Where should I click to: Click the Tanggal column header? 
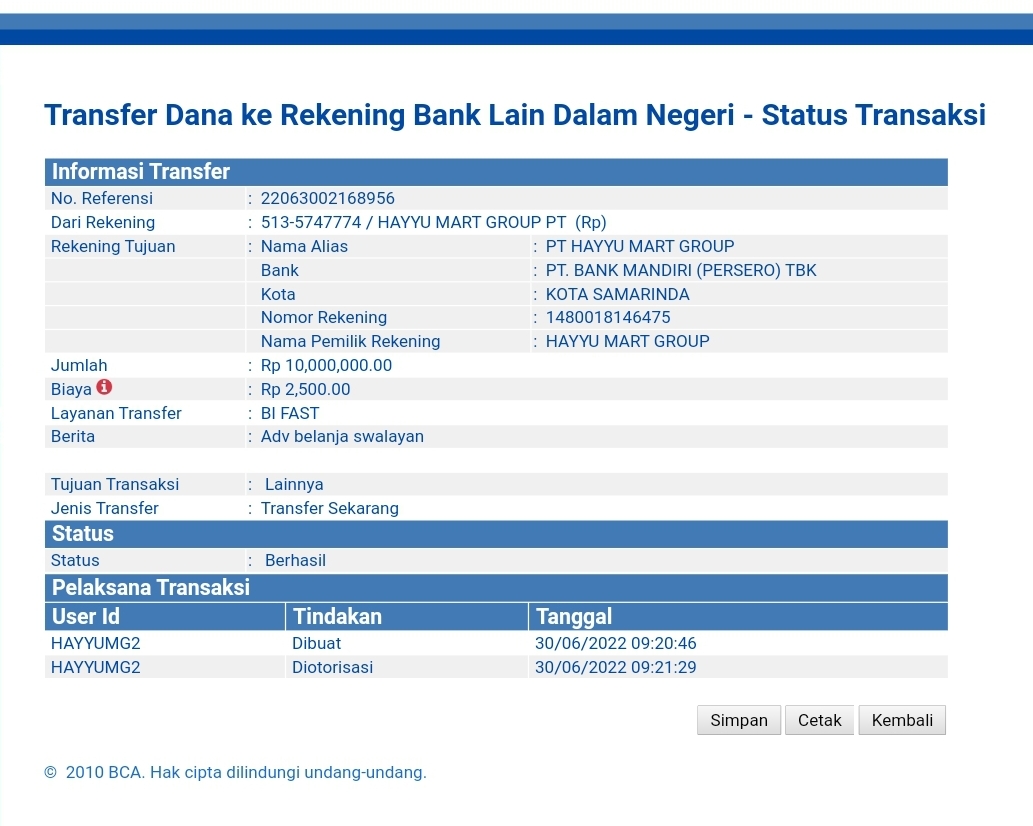click(574, 616)
